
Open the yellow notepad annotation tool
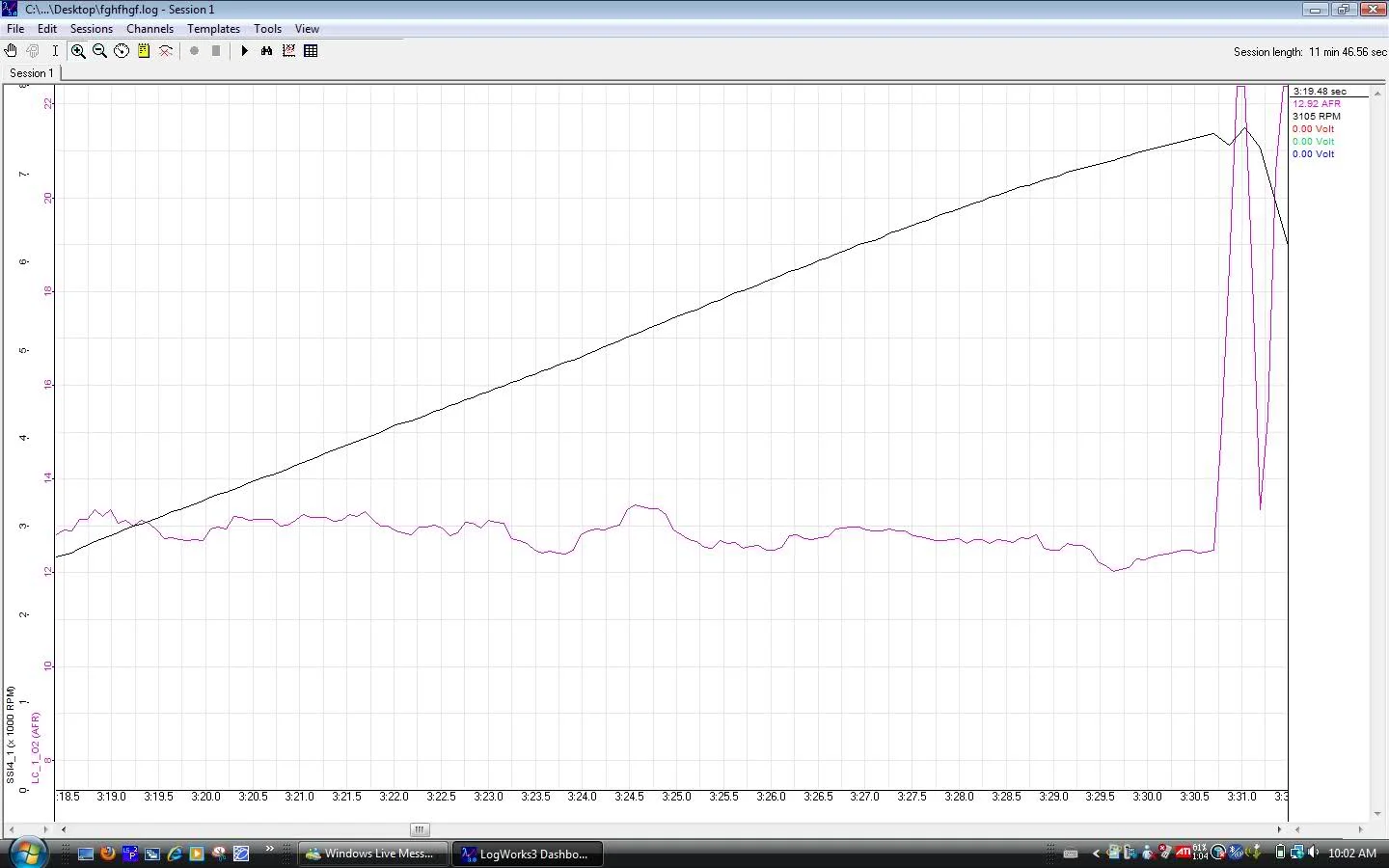(144, 51)
